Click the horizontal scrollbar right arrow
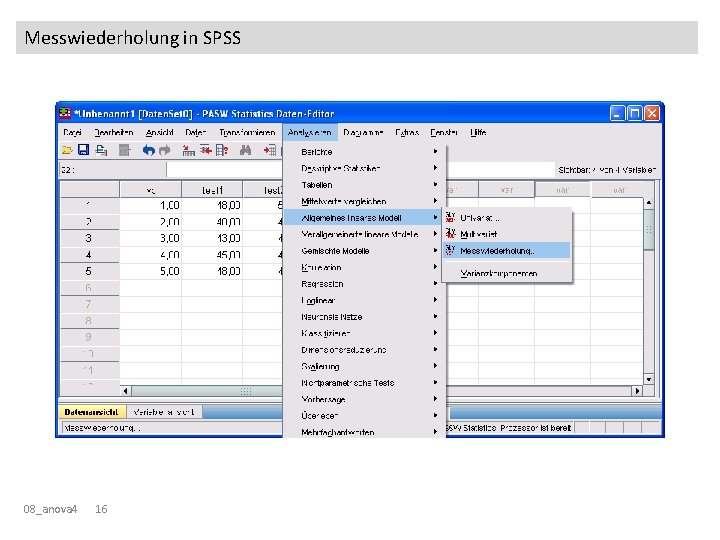The height and width of the screenshot is (540, 720). coord(637,391)
